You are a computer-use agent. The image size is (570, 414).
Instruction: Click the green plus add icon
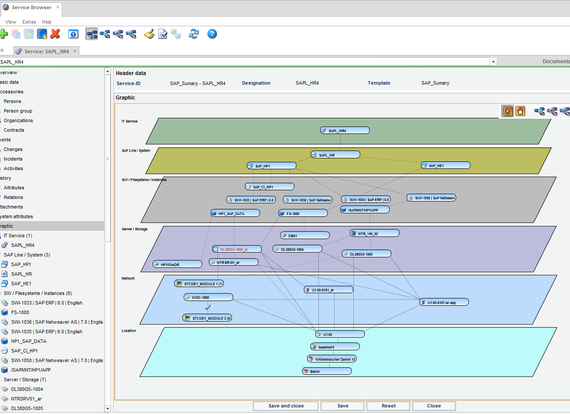4,34
